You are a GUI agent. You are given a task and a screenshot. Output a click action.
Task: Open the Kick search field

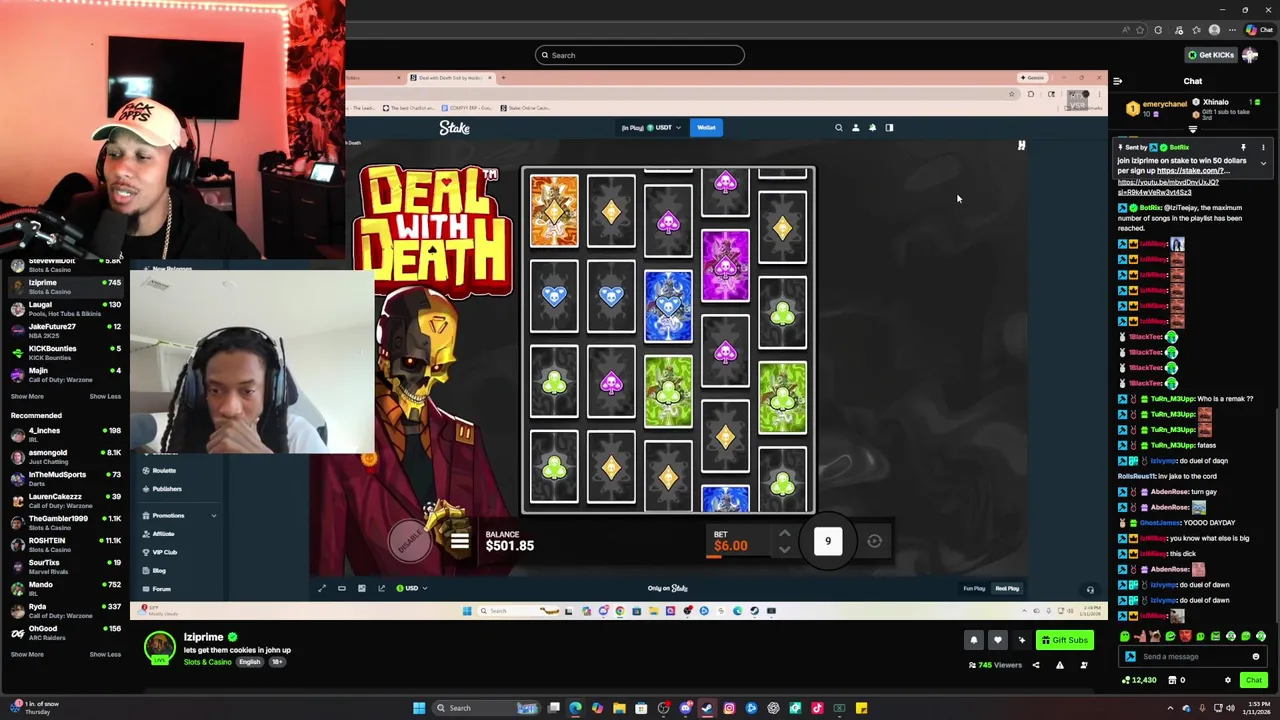coord(640,55)
